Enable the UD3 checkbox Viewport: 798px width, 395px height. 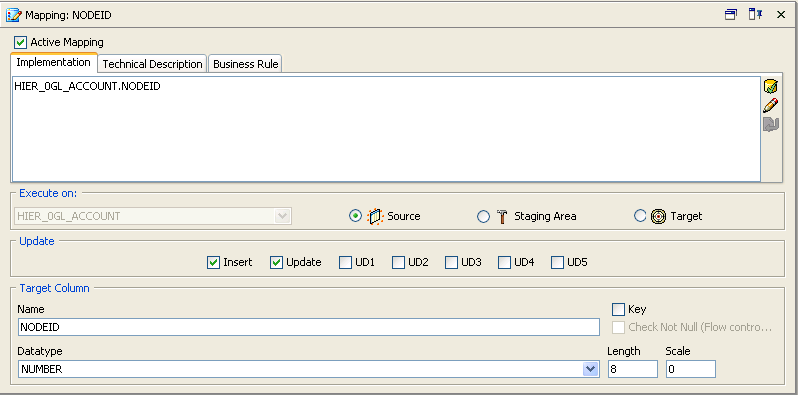click(x=451, y=263)
